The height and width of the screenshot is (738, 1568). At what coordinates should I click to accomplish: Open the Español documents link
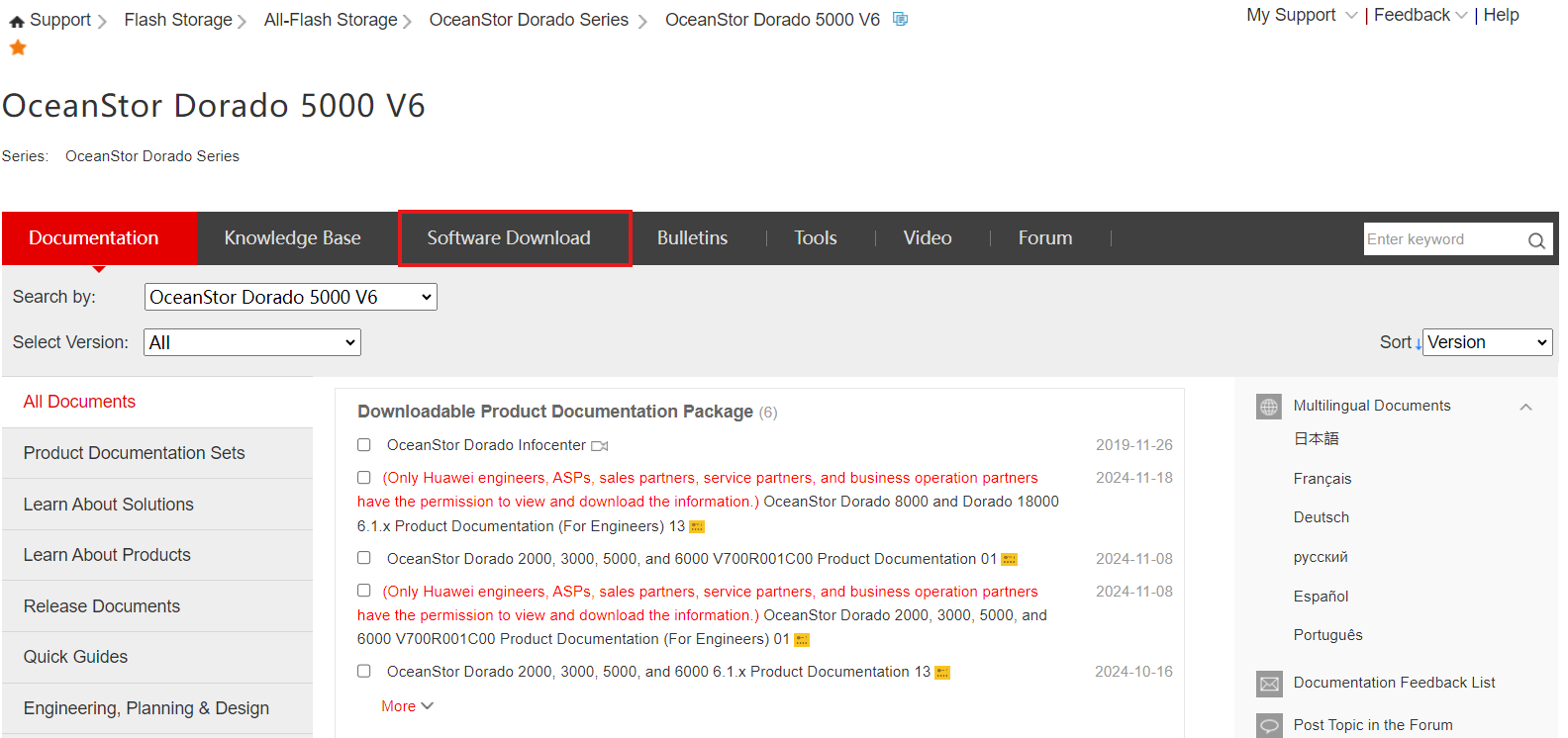[x=1321, y=597]
